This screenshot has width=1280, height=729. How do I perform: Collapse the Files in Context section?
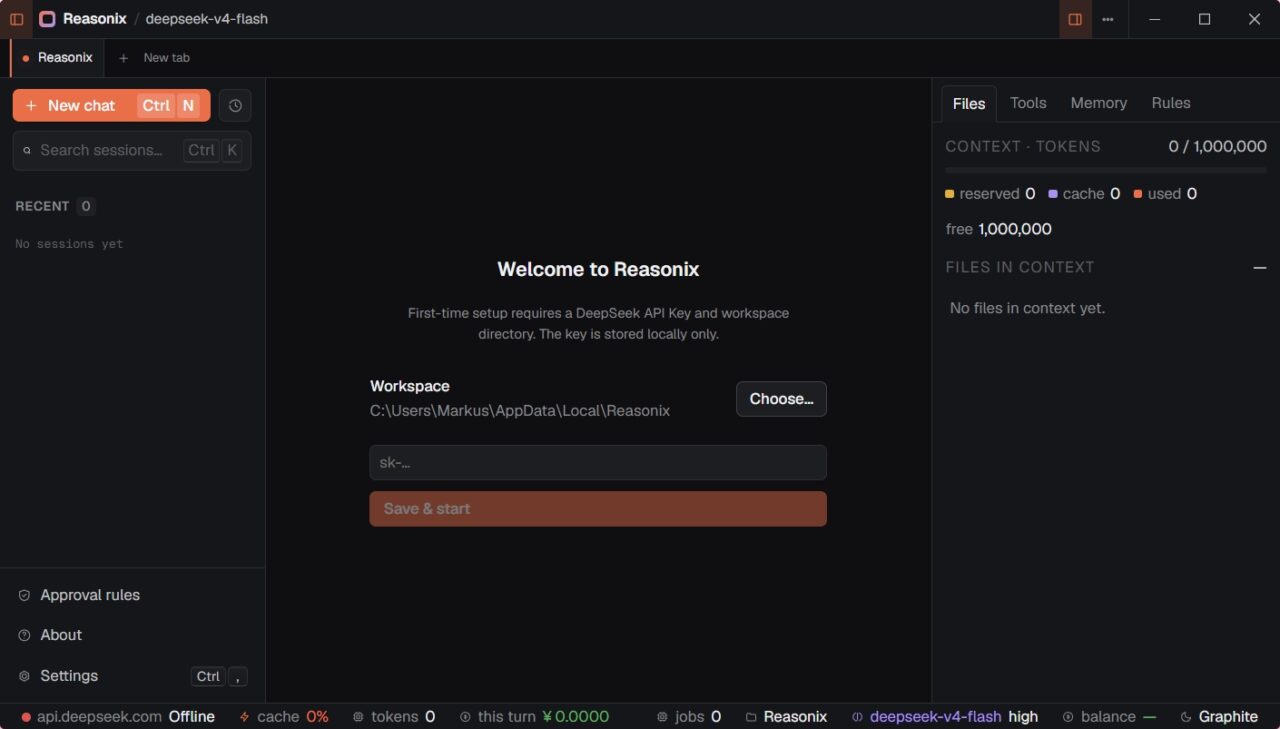[1259, 267]
